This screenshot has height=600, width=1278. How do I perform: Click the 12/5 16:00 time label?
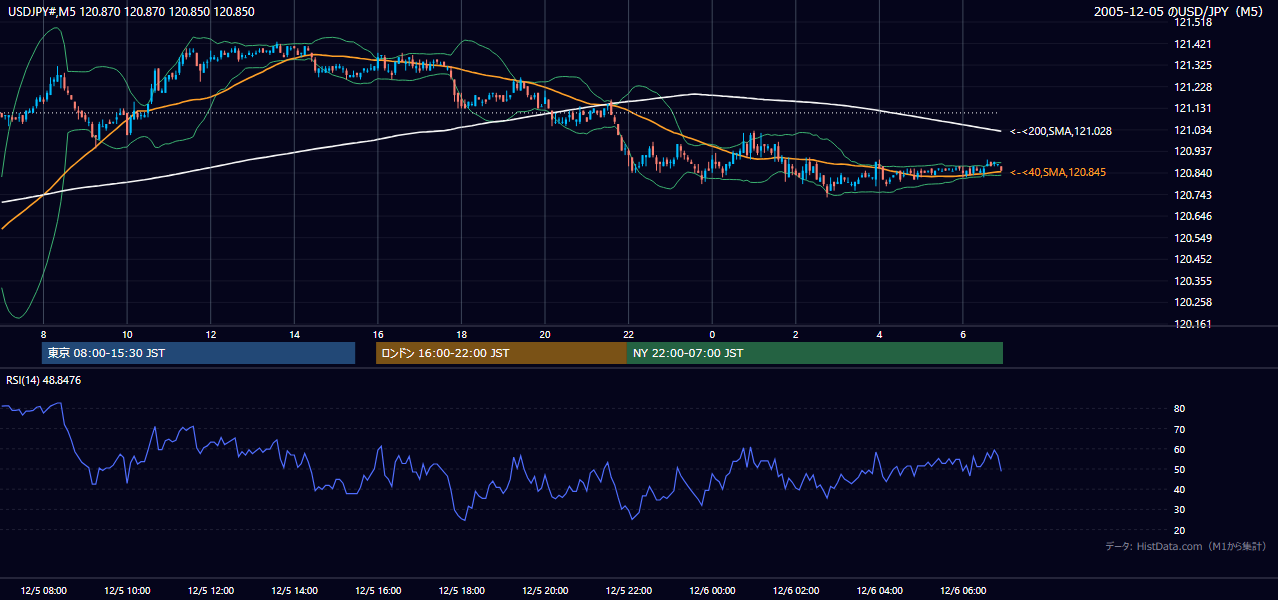pos(377,591)
